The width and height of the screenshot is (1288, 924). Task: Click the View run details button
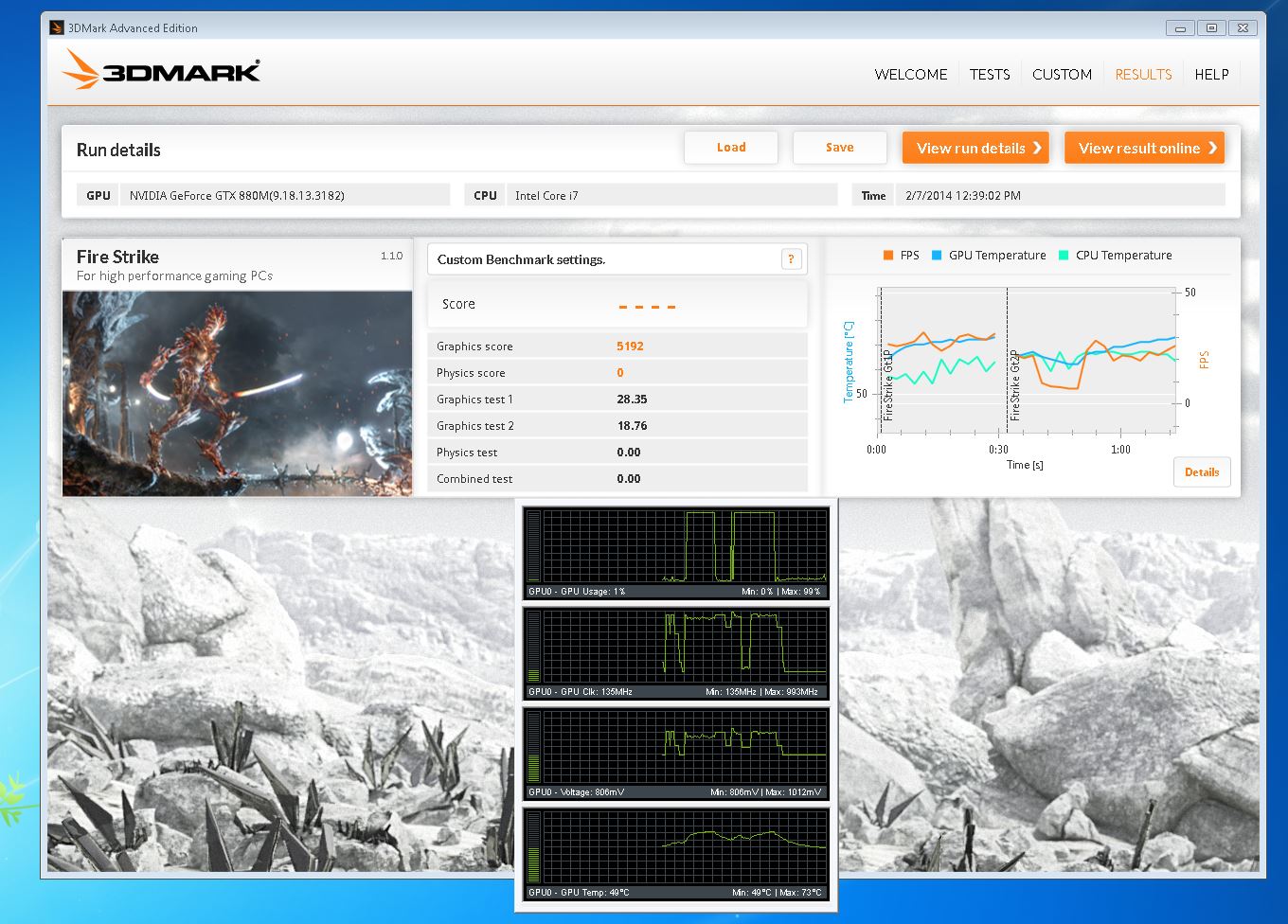pos(975,148)
